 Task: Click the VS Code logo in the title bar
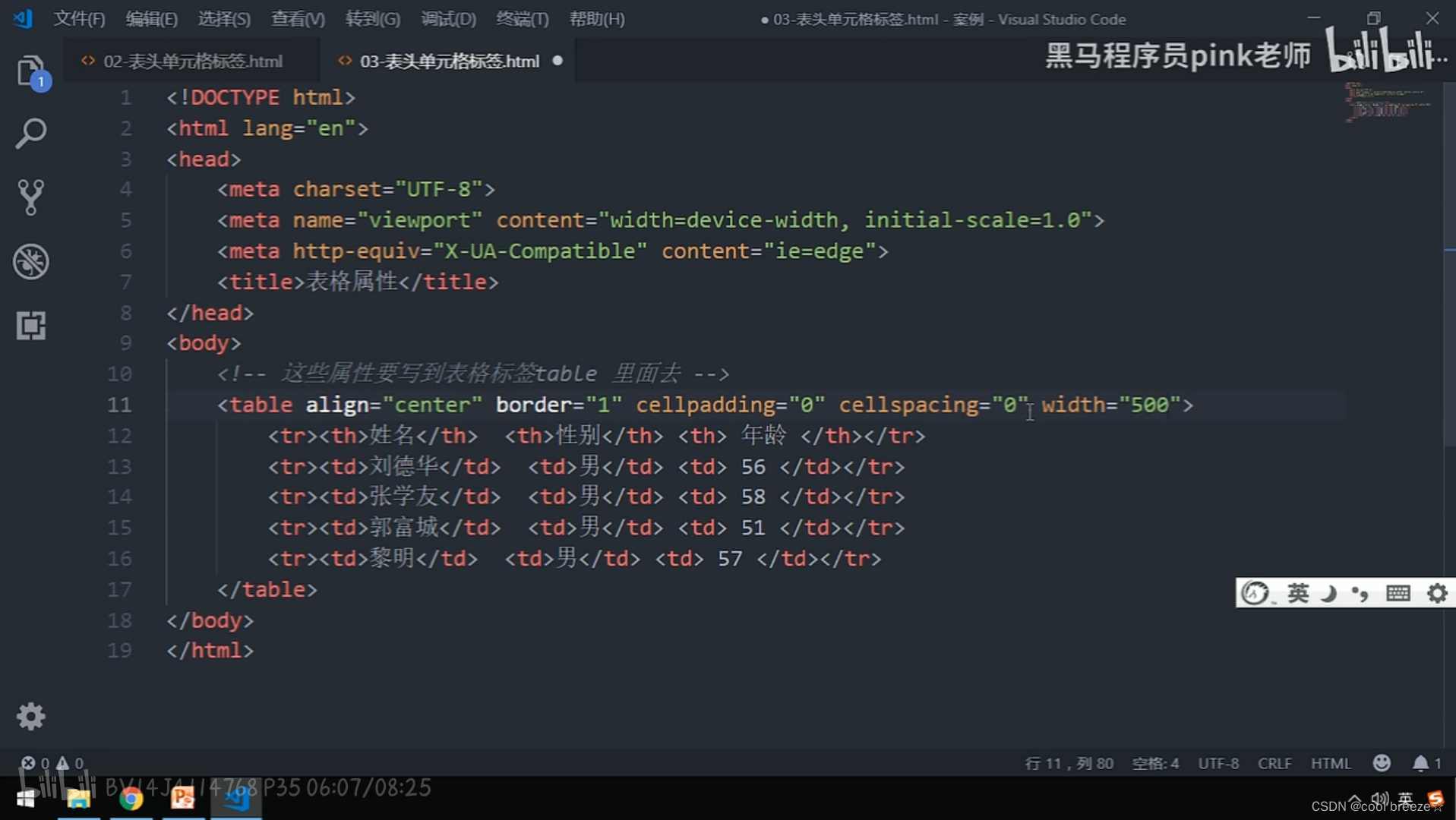[23, 18]
